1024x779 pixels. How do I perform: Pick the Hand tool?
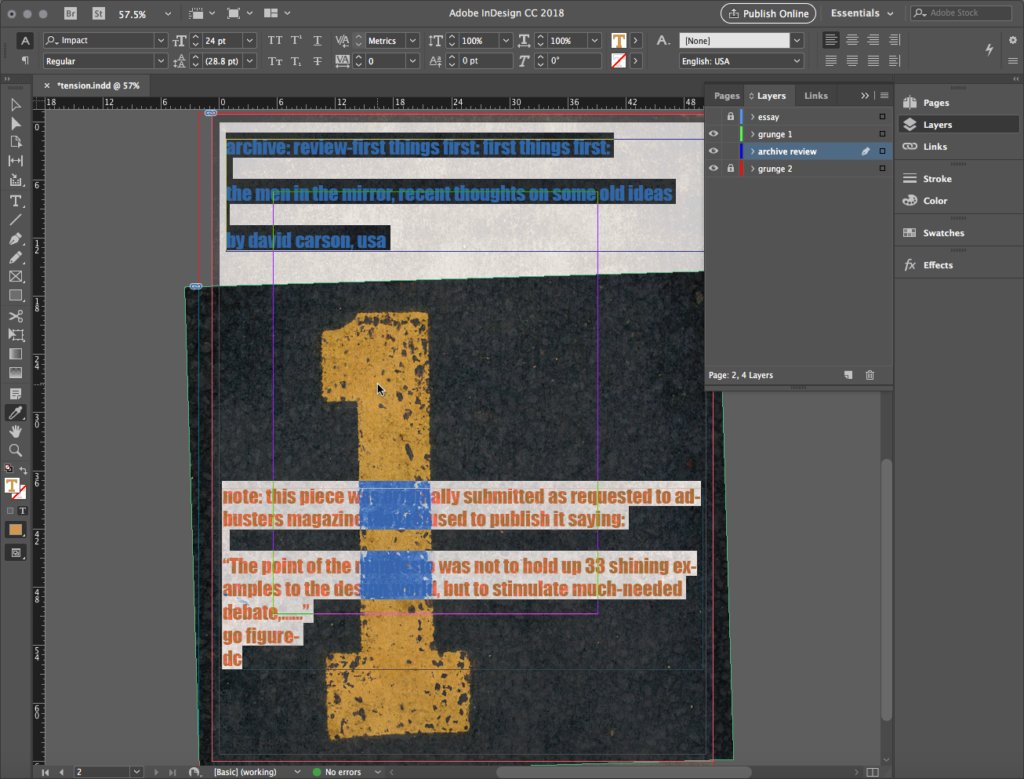[16, 431]
